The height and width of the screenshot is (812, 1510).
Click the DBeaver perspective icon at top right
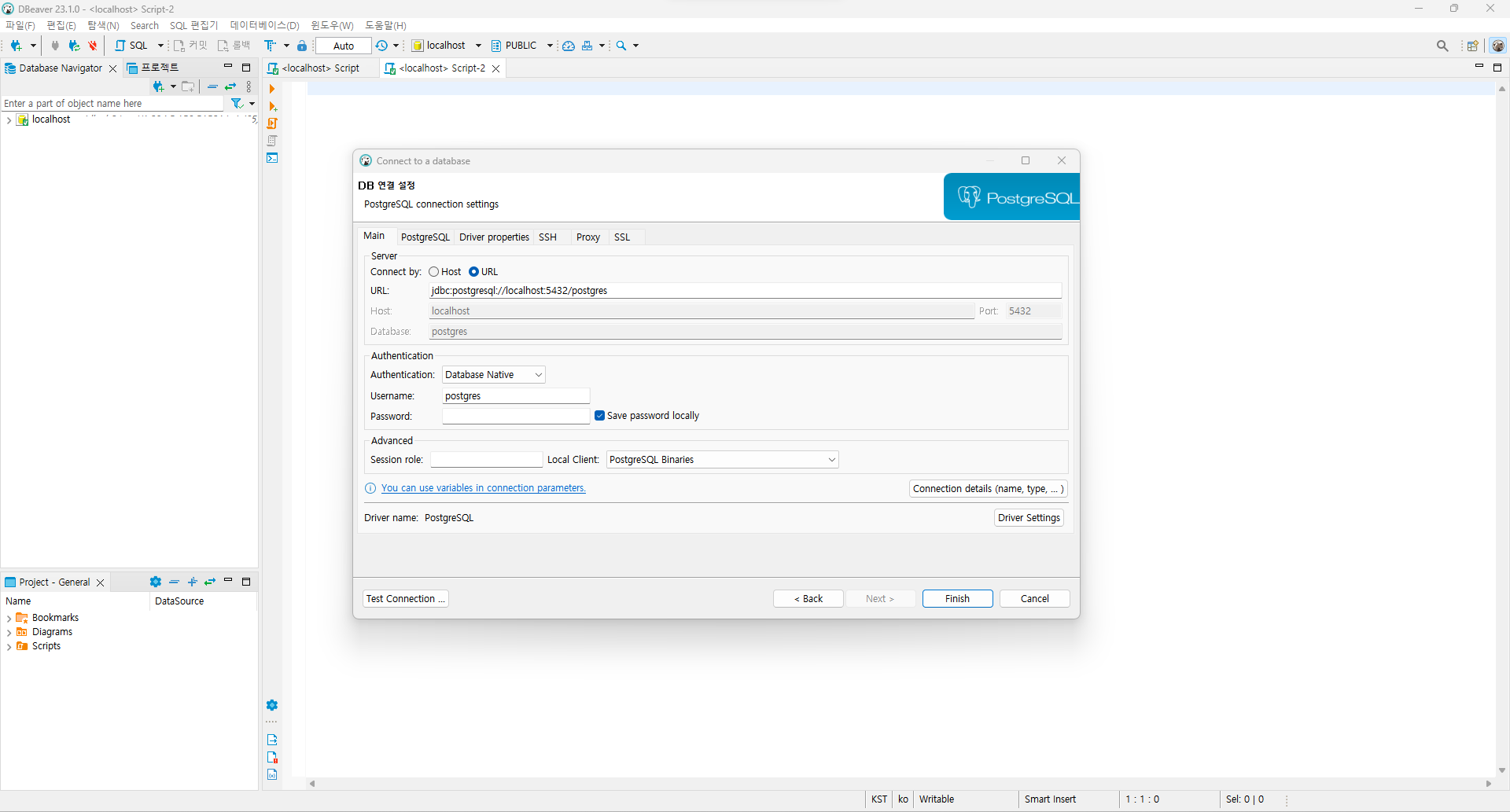pyautogui.click(x=1498, y=46)
